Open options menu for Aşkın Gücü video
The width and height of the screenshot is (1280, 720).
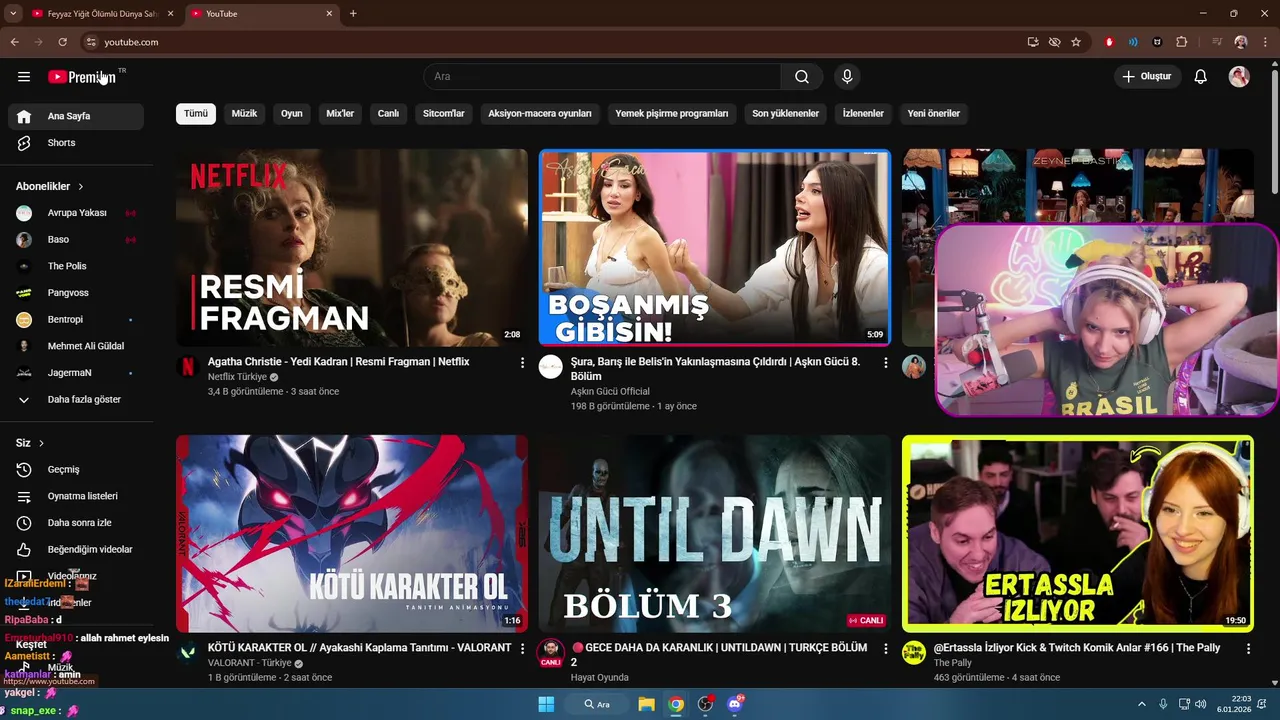click(885, 363)
